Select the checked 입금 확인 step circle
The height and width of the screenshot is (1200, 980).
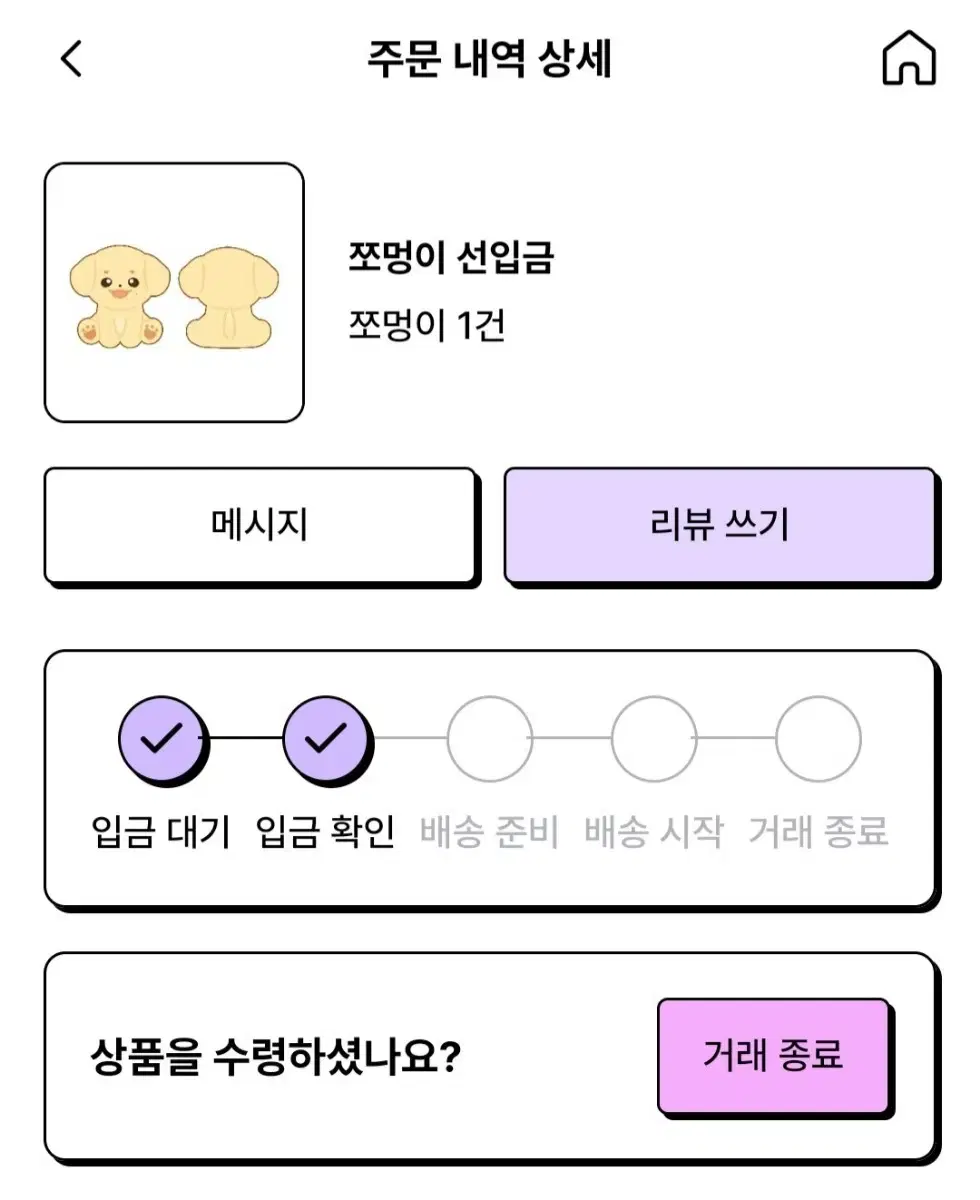(x=326, y=739)
